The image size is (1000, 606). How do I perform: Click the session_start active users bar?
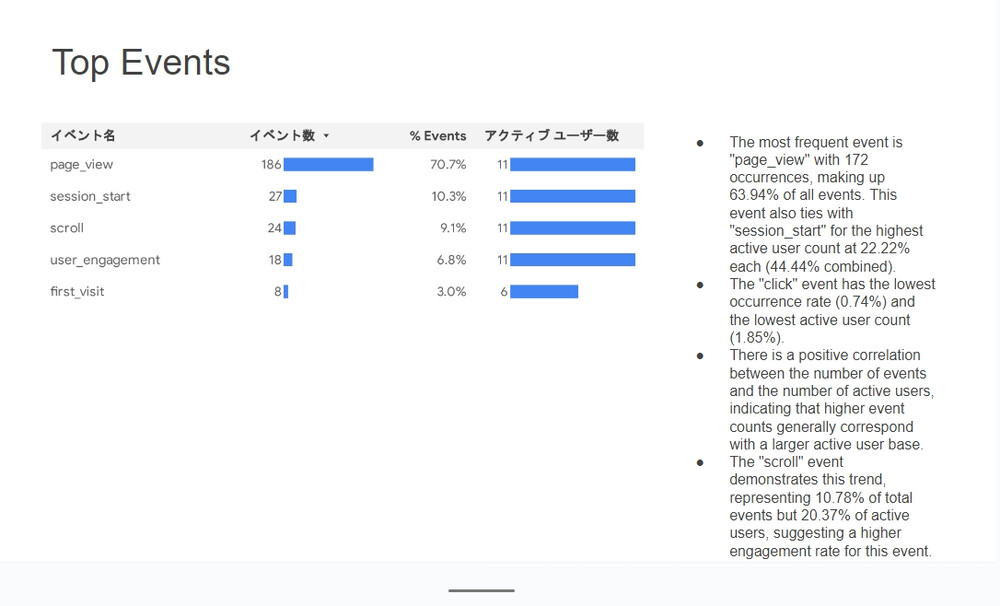click(x=572, y=196)
